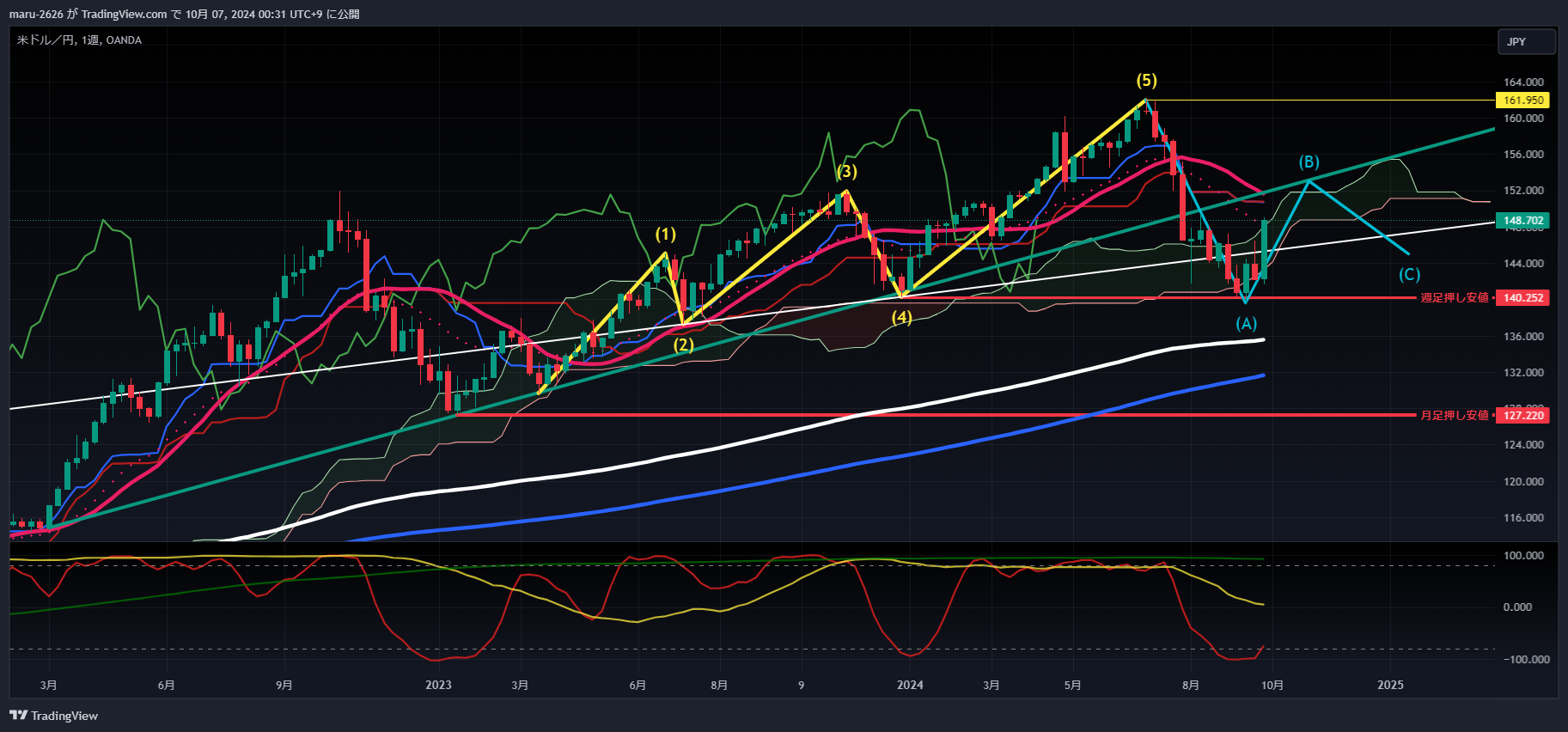The height and width of the screenshot is (732, 1568).
Task: Click the (1) wave label
Action: pyautogui.click(x=666, y=234)
